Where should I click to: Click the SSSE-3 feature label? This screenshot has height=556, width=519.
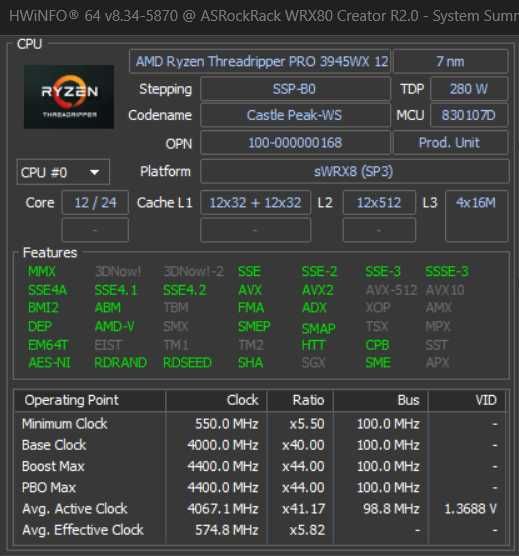[447, 272]
